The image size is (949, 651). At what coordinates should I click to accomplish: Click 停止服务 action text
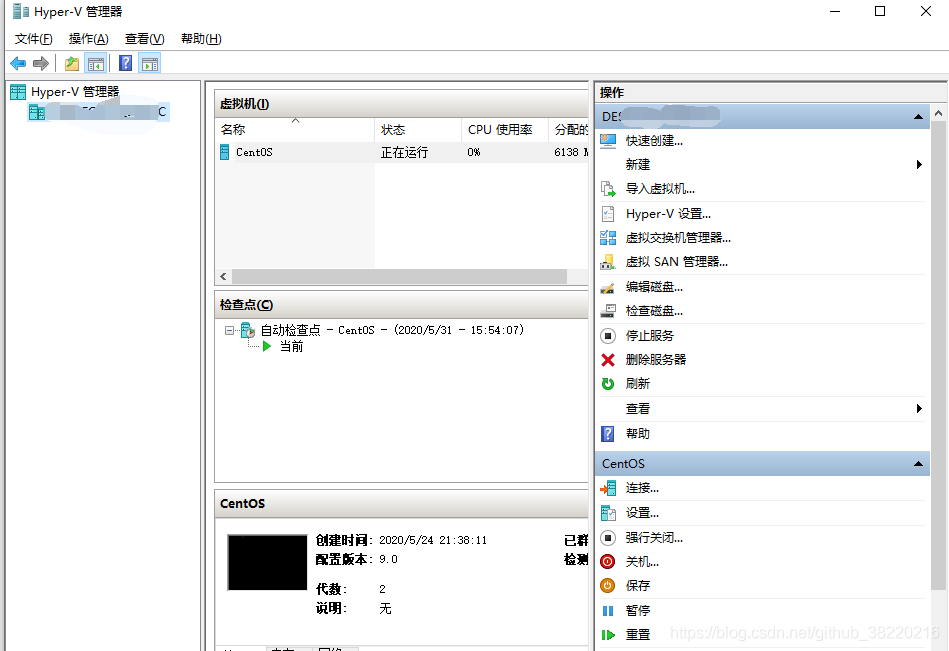(x=649, y=336)
